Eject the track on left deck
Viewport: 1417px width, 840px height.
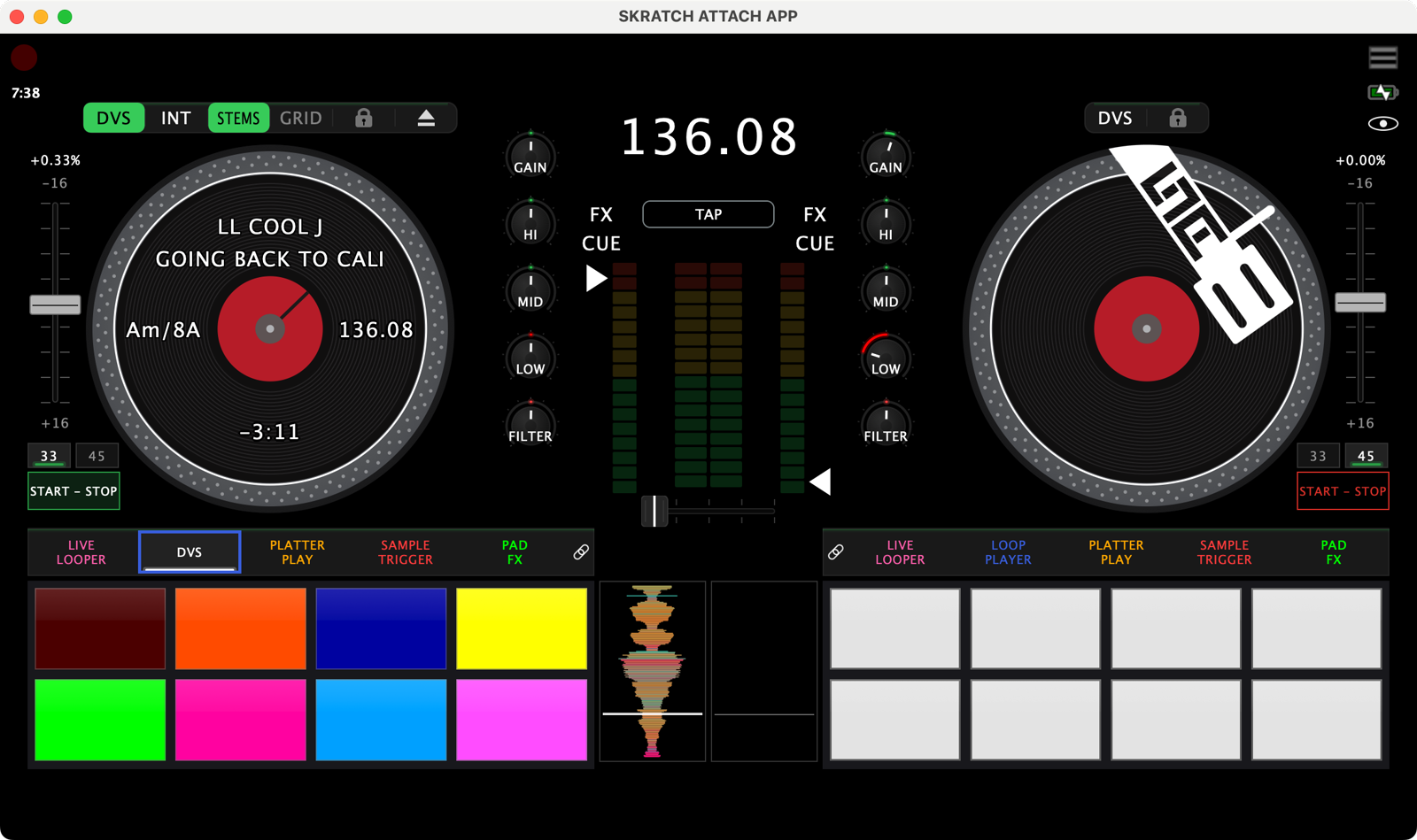(426, 118)
